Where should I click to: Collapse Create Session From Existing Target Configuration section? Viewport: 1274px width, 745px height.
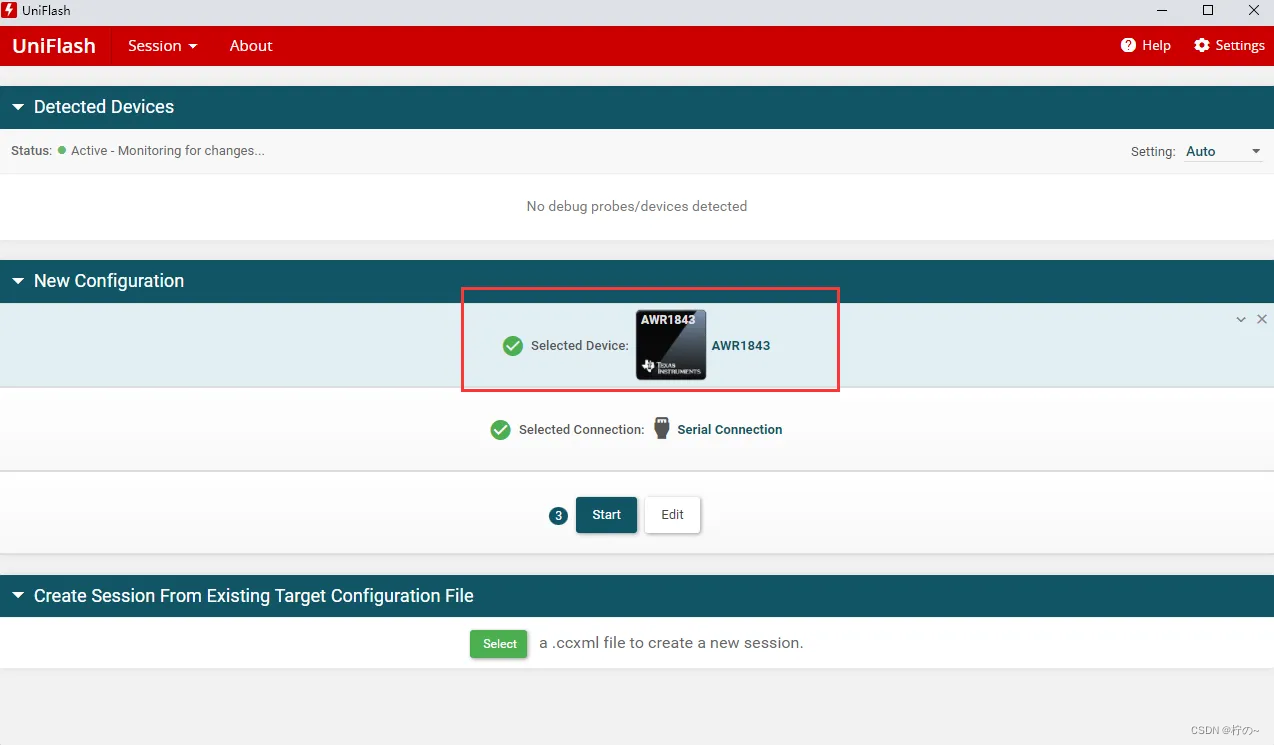18,596
